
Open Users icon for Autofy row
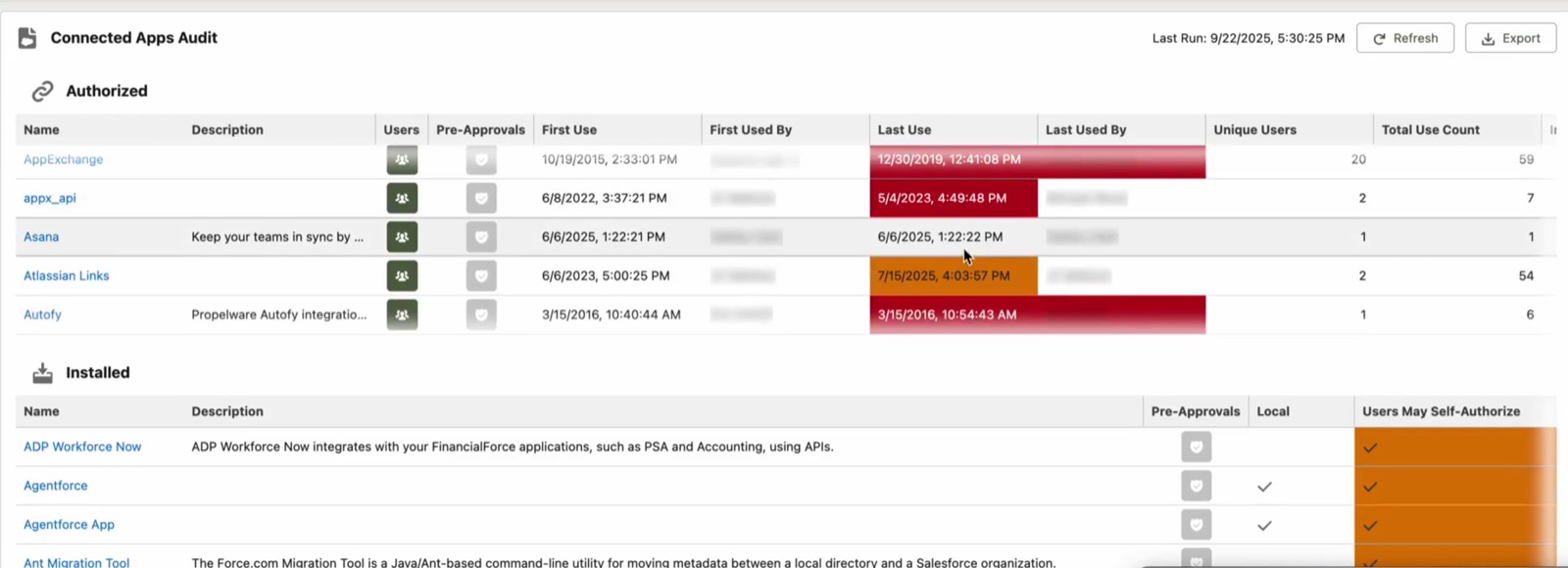(x=402, y=314)
